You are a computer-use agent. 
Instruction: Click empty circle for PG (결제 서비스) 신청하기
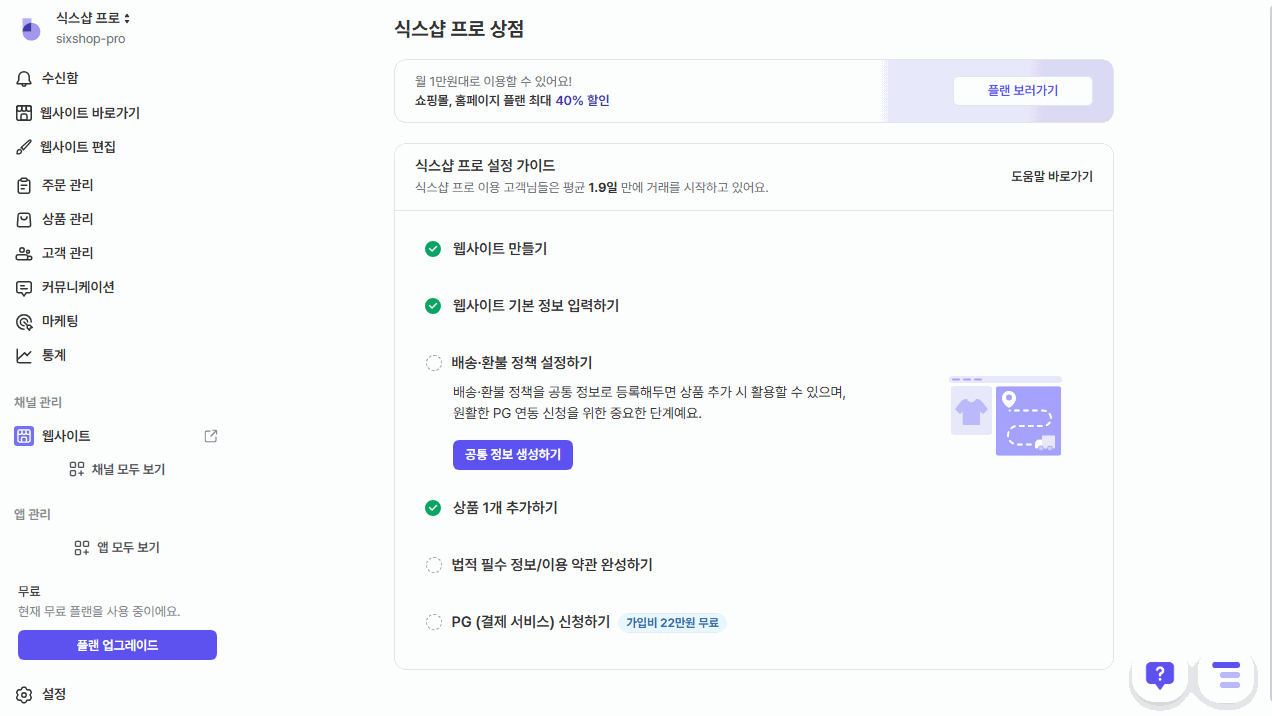coord(434,622)
